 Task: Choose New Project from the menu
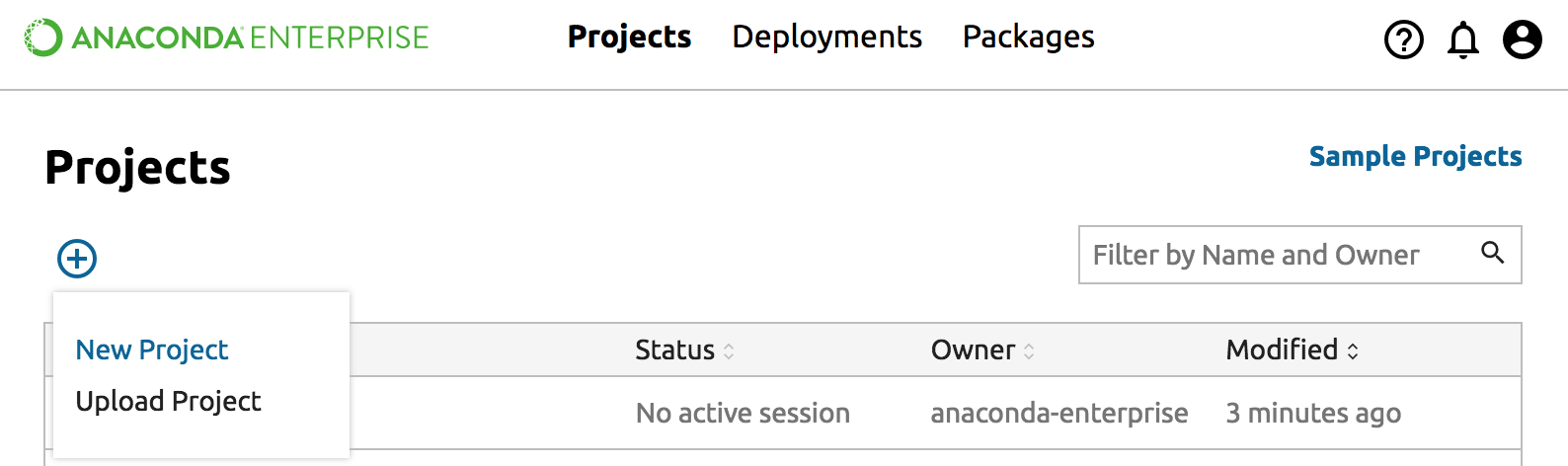(x=152, y=349)
